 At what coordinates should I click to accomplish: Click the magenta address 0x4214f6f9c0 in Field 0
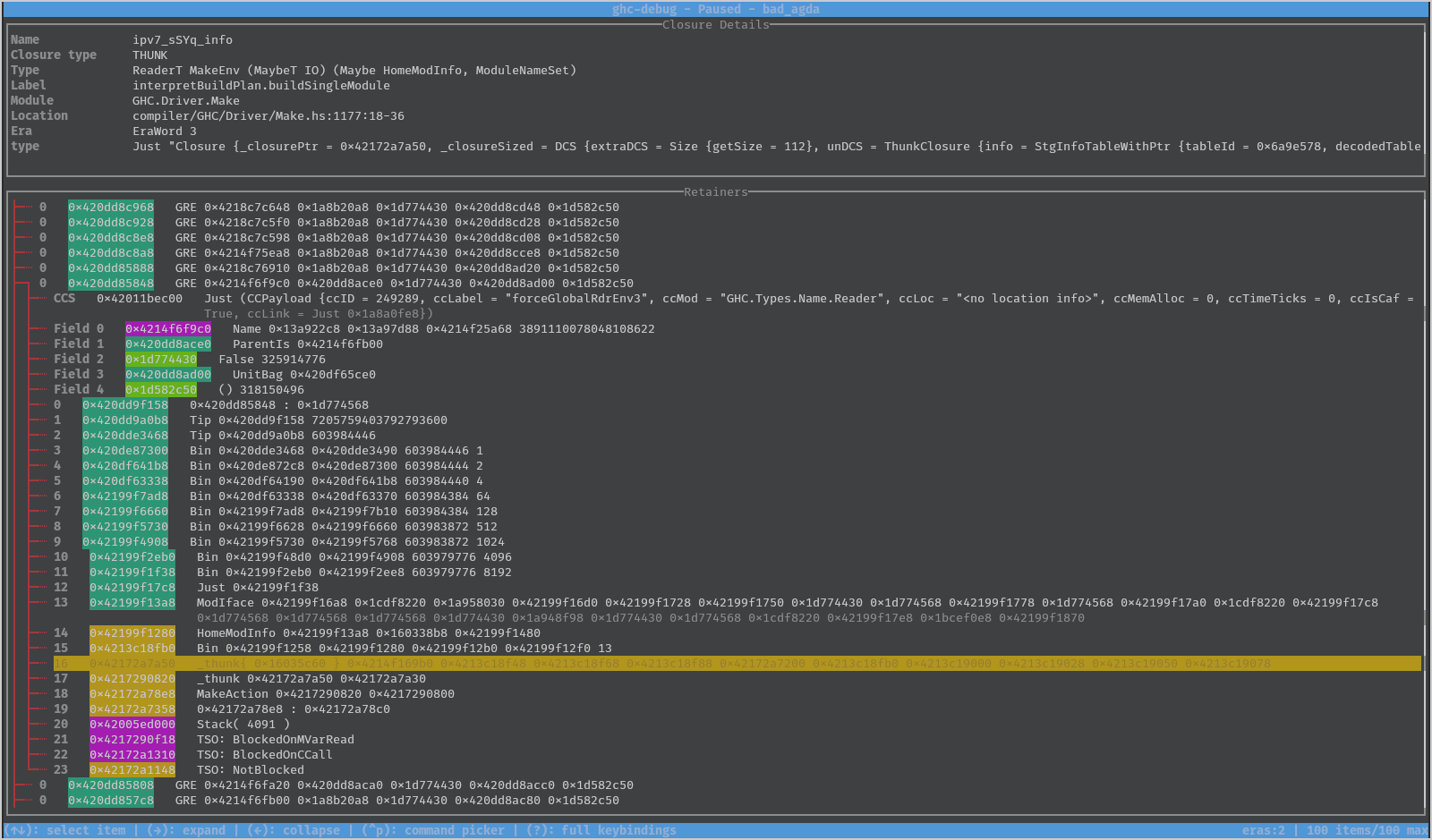click(x=168, y=329)
